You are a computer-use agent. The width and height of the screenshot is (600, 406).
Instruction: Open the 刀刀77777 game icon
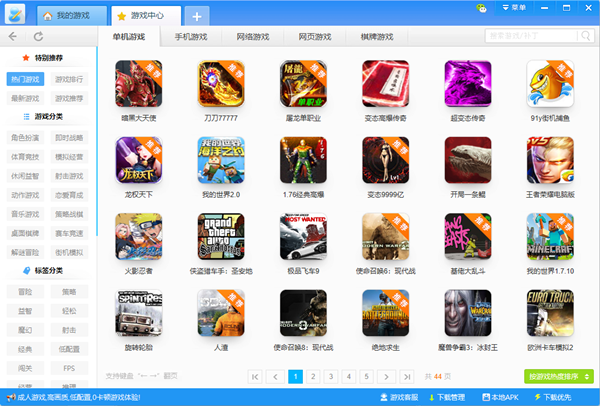[x=221, y=83]
